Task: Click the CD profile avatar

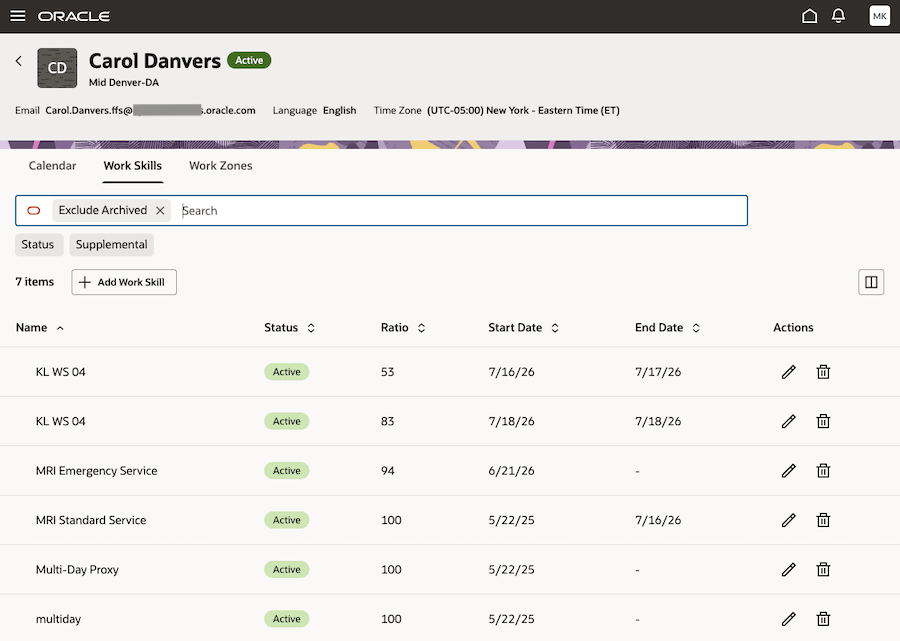Action: pos(57,68)
